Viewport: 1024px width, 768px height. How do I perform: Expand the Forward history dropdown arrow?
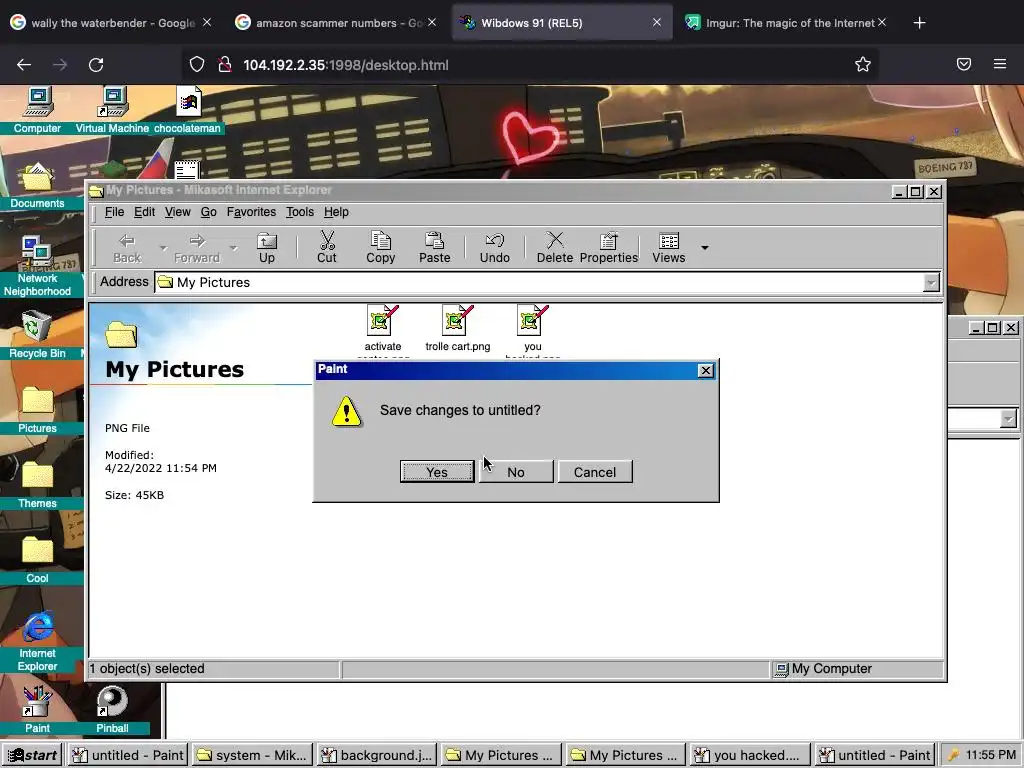point(233,248)
